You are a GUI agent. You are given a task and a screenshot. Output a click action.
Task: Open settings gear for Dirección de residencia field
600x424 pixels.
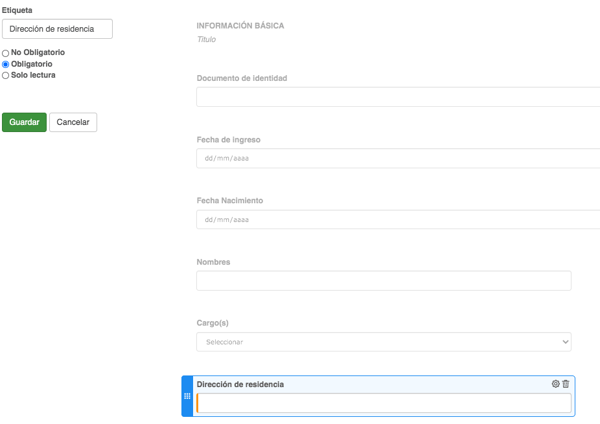tap(555, 383)
